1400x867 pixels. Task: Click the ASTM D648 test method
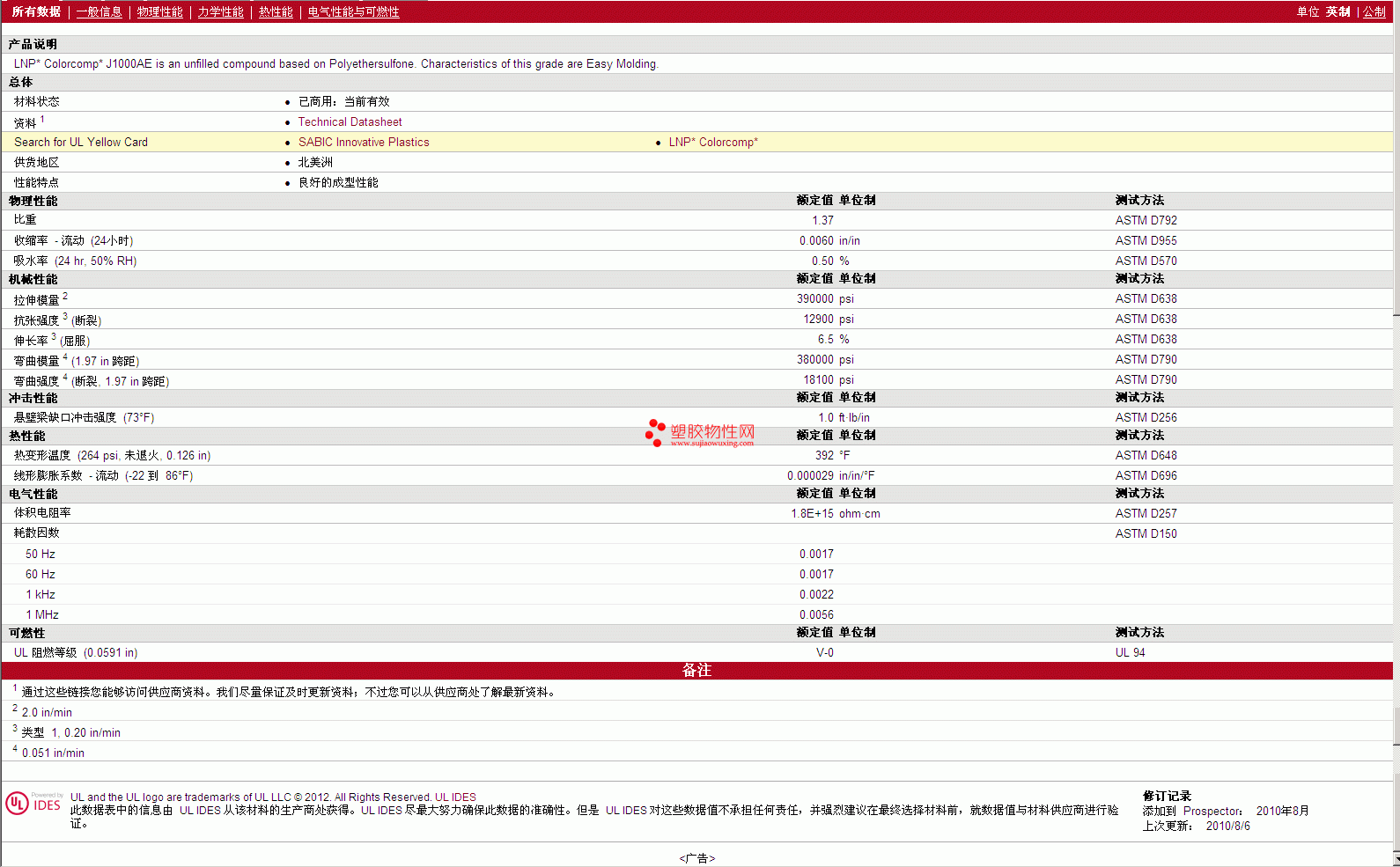[x=1146, y=456]
